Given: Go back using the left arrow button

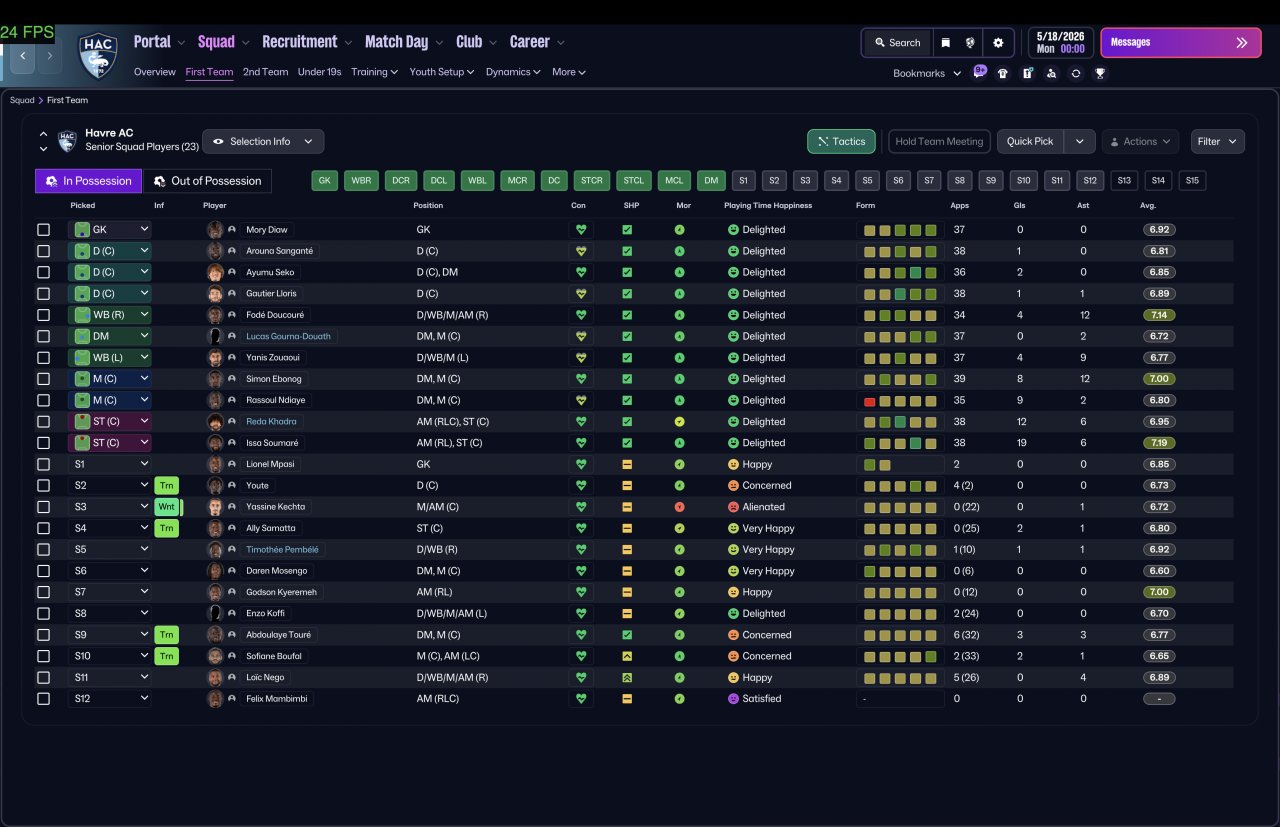Looking at the screenshot, I should pos(23,56).
